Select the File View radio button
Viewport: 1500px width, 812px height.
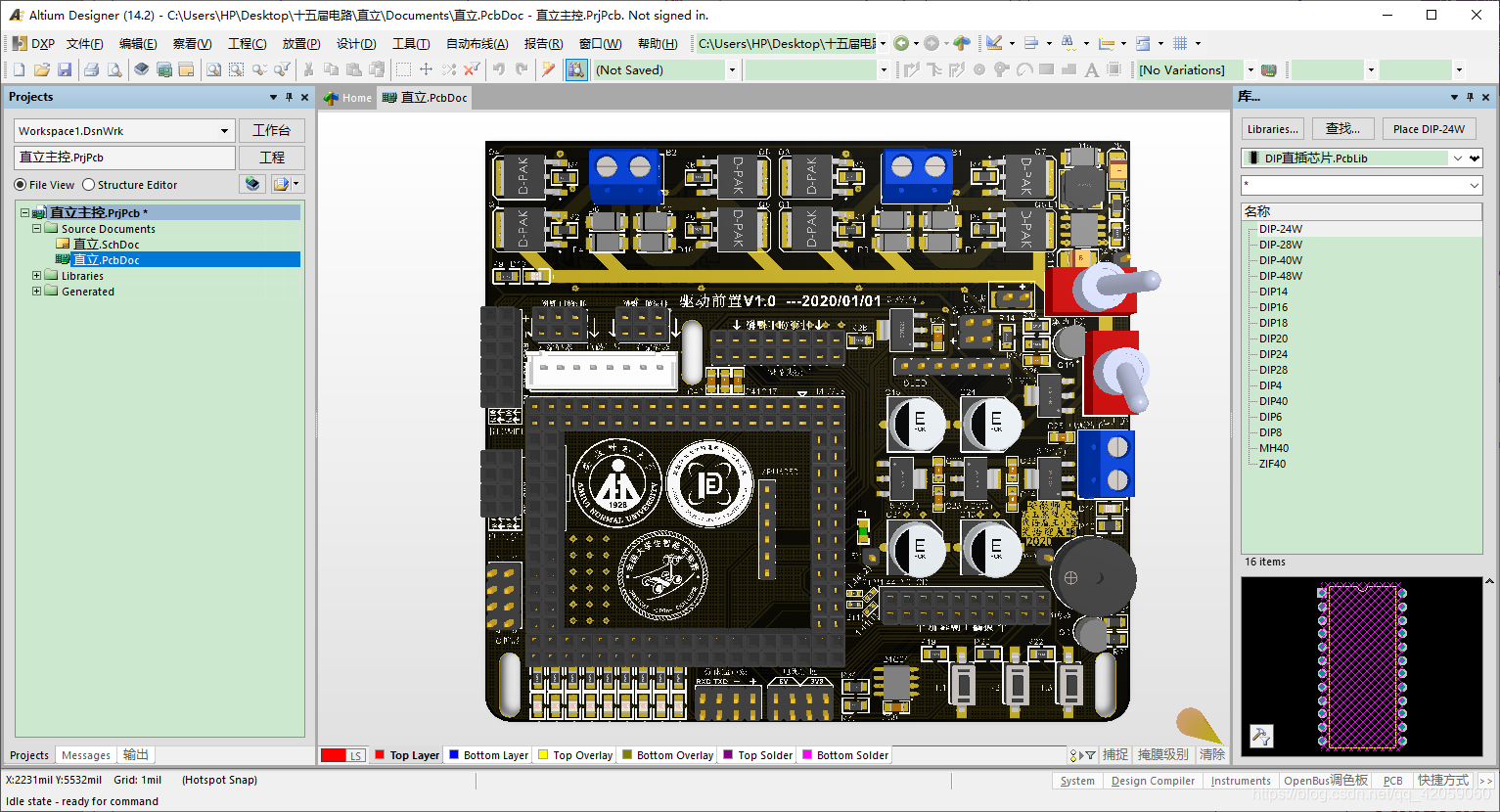click(x=21, y=185)
